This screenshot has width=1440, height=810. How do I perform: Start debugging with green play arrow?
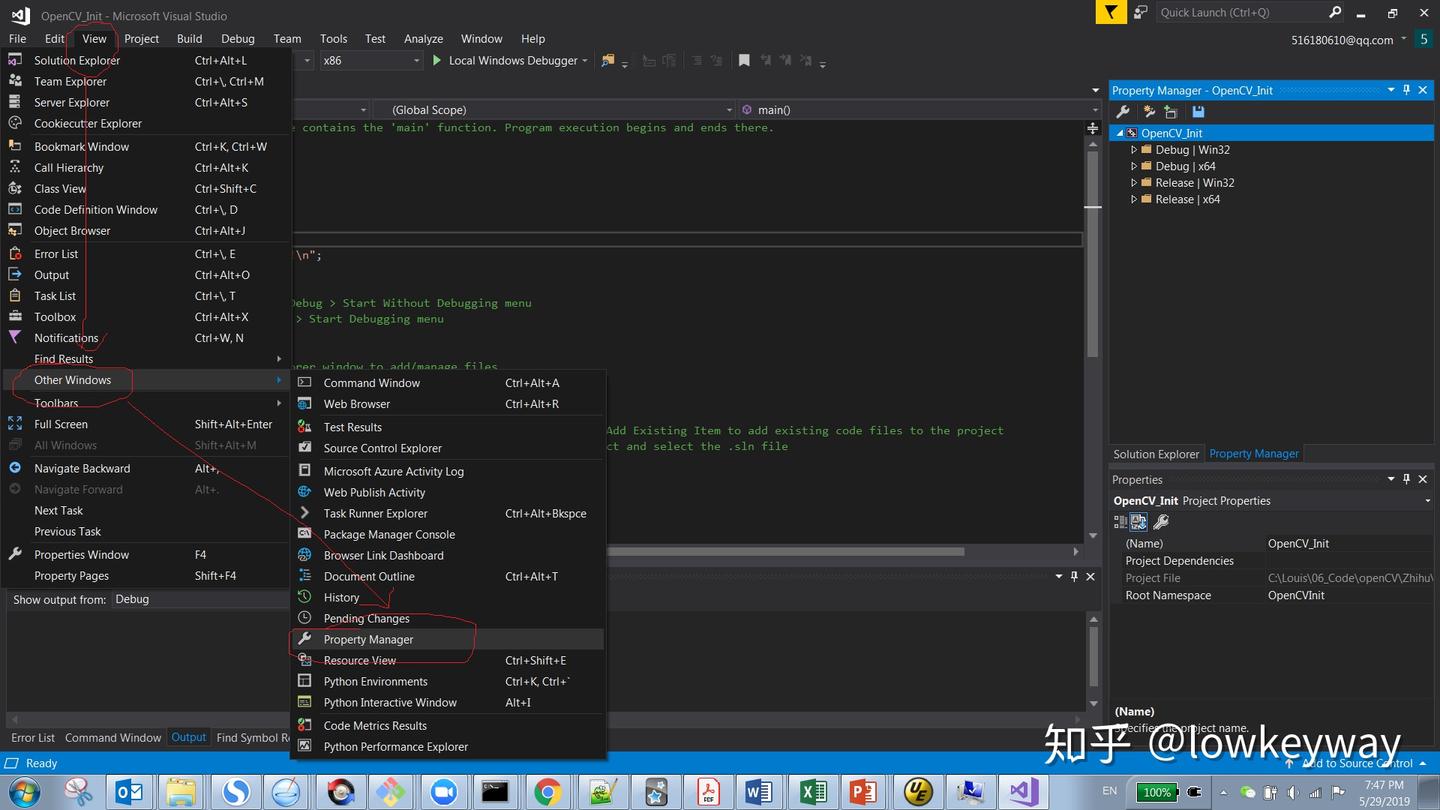(x=437, y=61)
